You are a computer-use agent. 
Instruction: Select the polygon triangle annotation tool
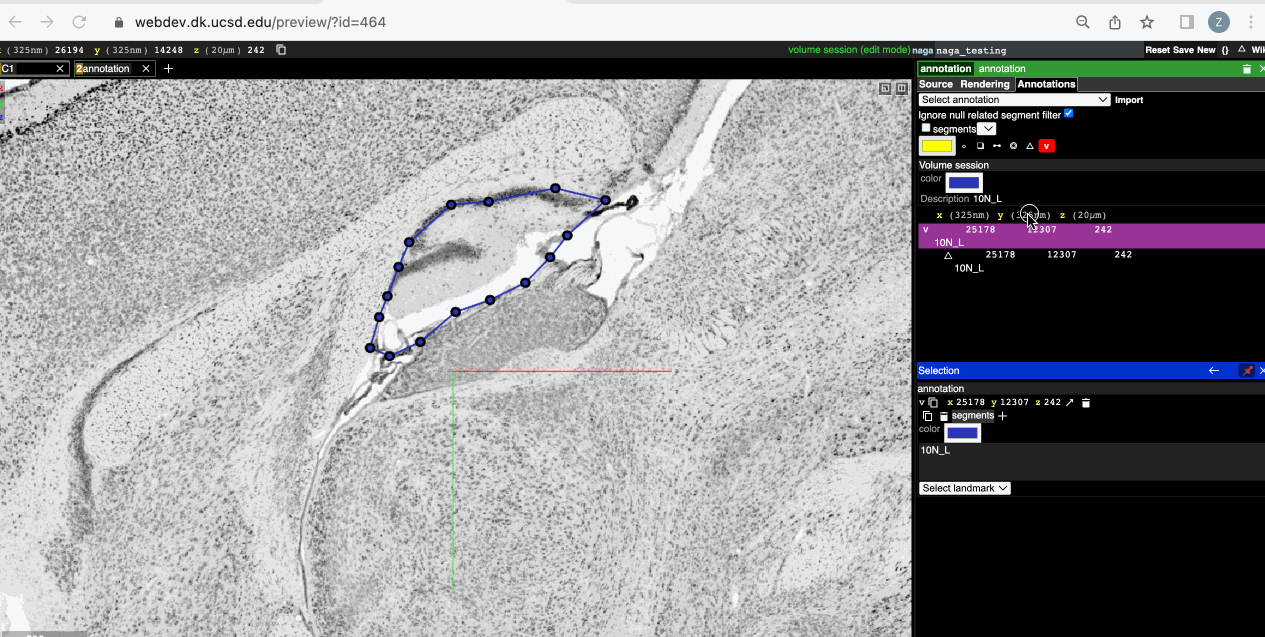(1030, 146)
